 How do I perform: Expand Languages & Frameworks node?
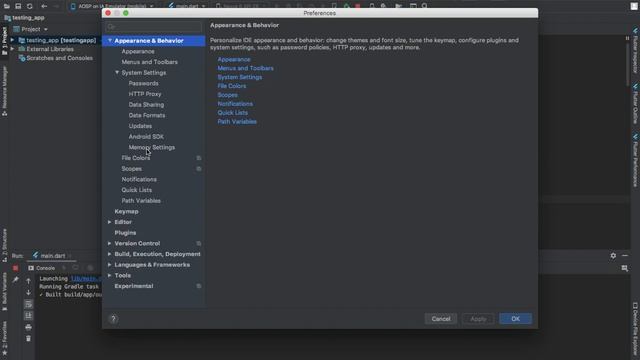109,264
